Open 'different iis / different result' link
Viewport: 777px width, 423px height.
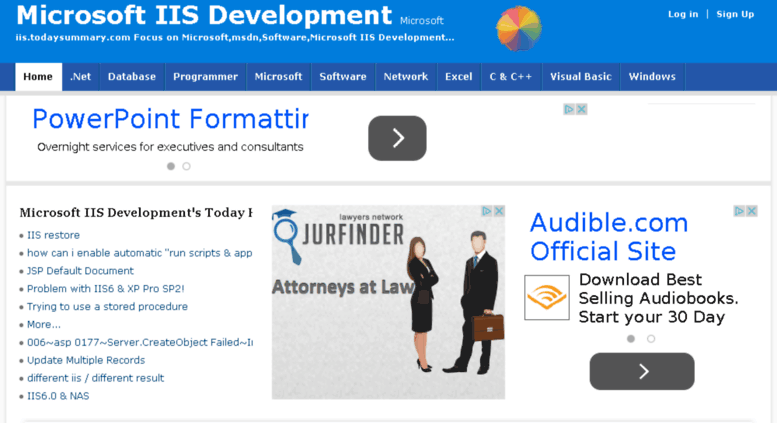[x=95, y=378]
